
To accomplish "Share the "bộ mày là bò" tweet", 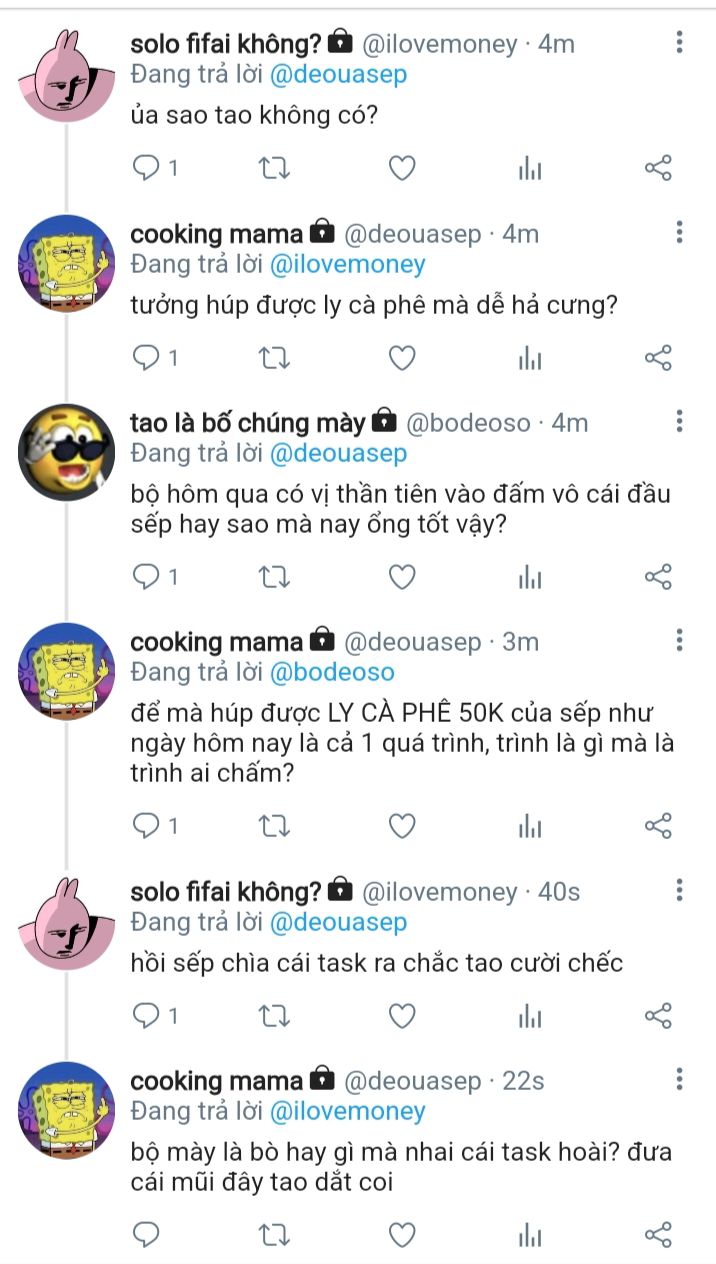I will pos(658,1235).
